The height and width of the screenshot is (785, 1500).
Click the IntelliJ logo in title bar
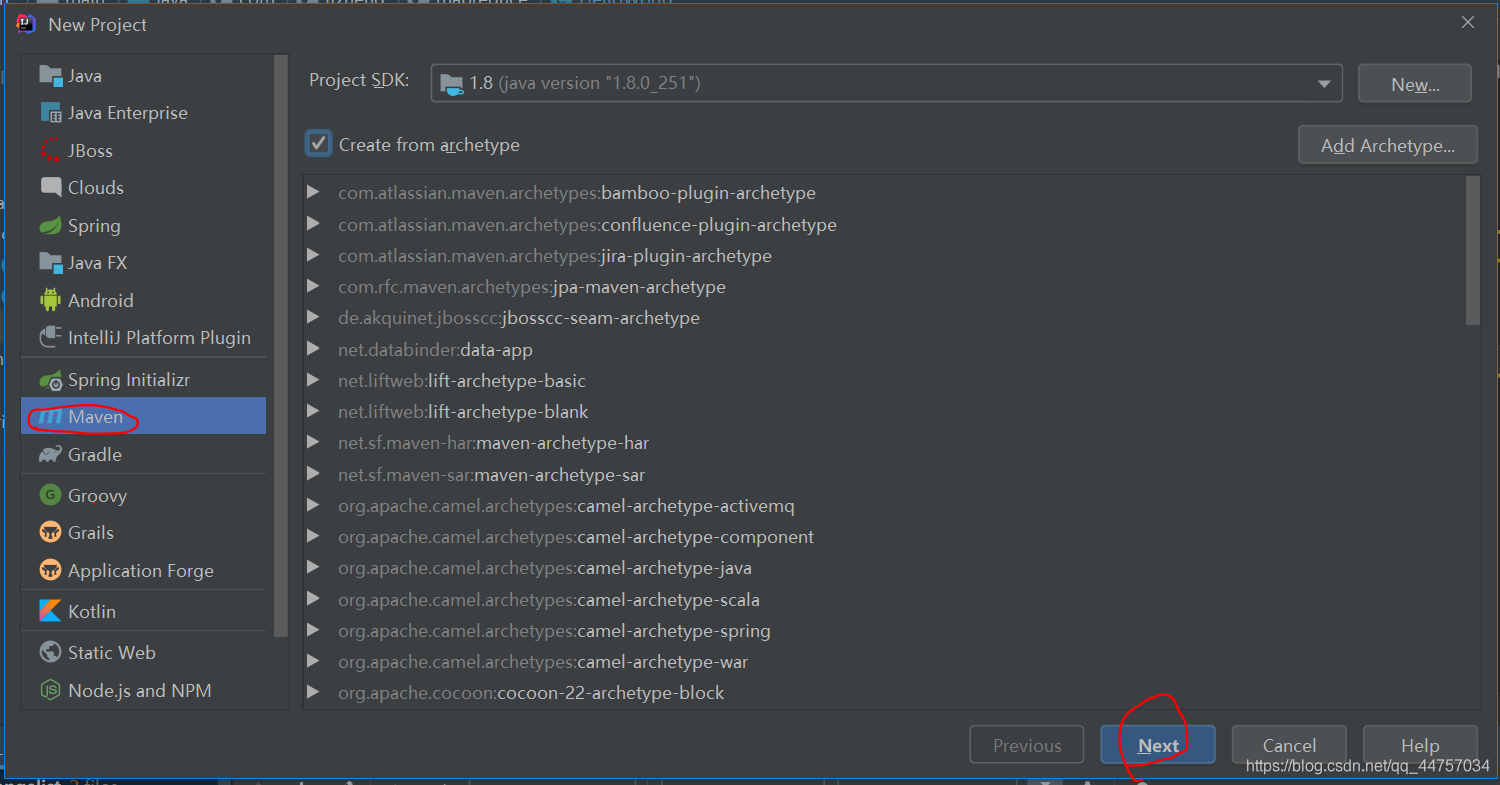pos(26,24)
